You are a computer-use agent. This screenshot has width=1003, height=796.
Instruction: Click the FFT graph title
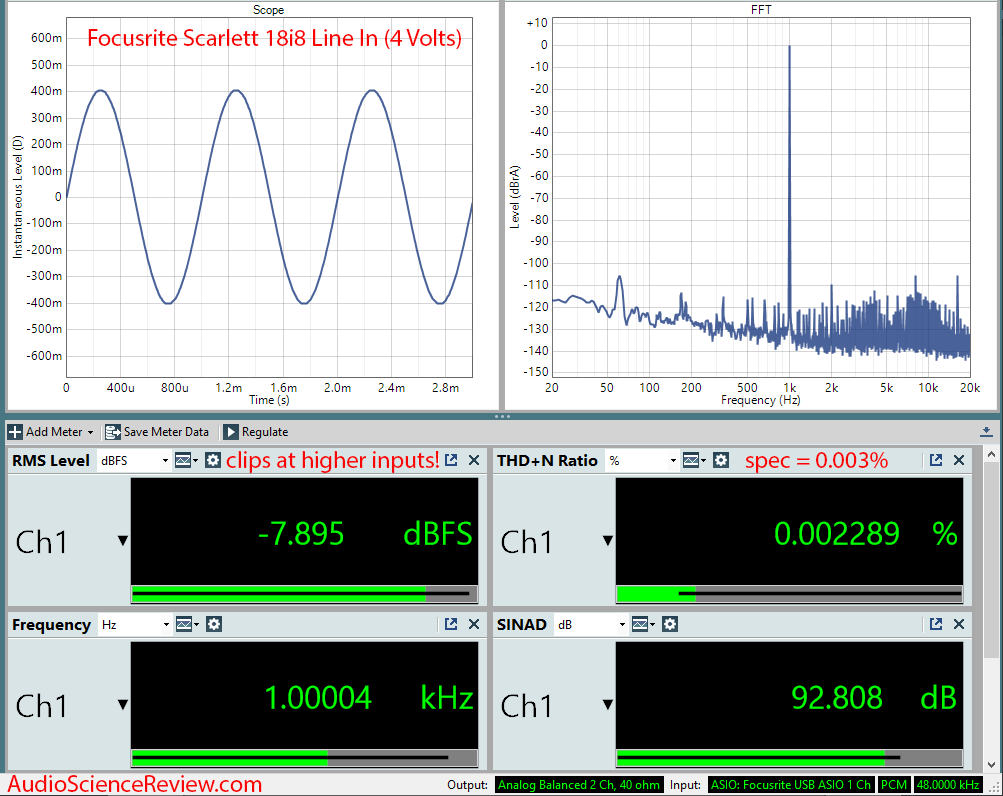coord(761,10)
